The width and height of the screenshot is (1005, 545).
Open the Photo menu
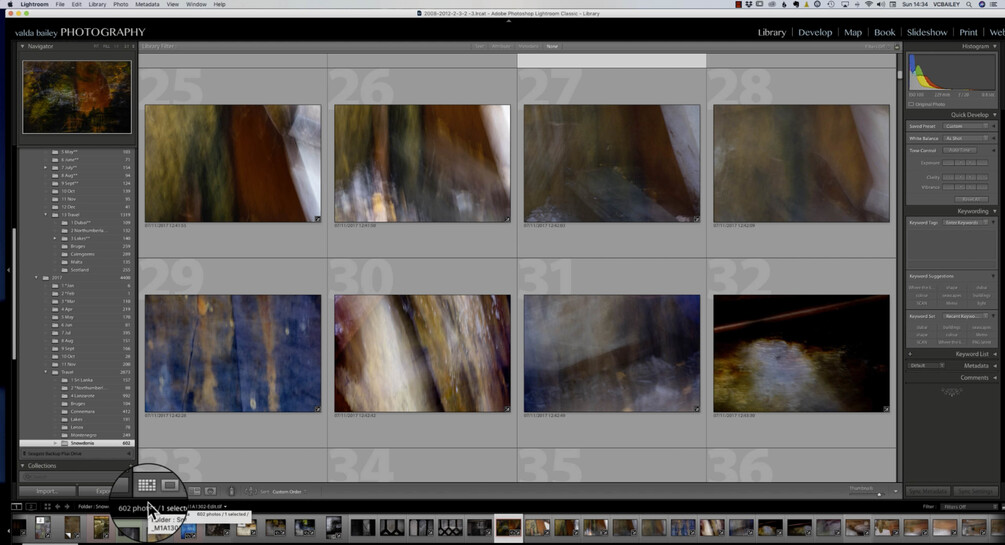[120, 4]
